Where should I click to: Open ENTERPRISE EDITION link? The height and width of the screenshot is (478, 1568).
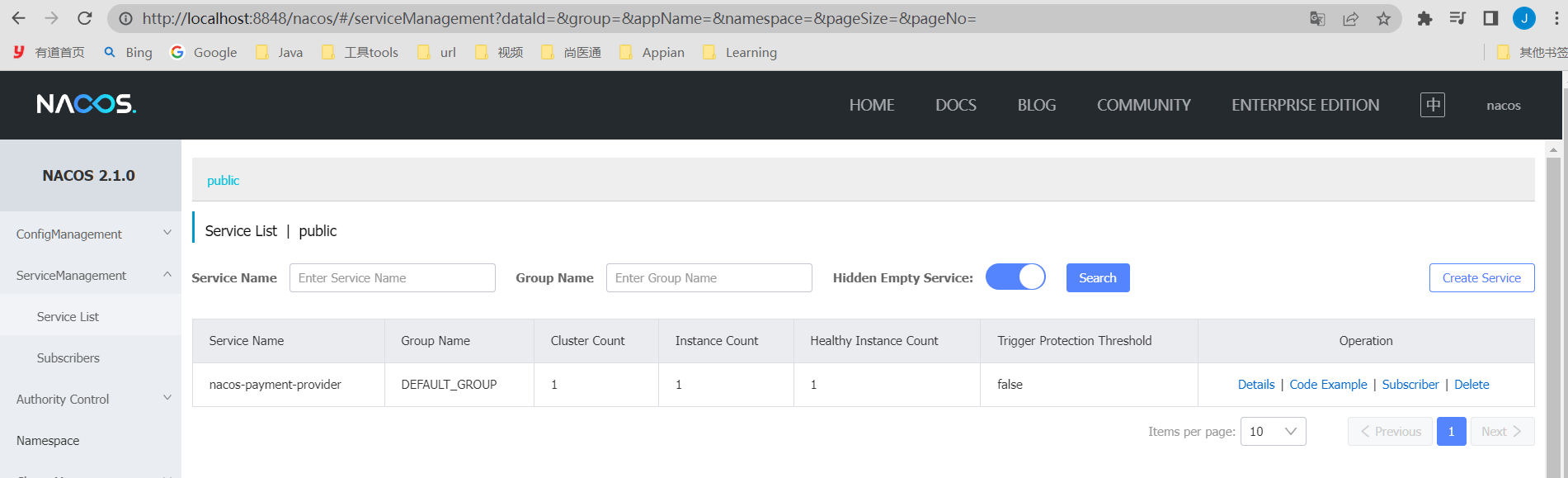pos(1305,105)
